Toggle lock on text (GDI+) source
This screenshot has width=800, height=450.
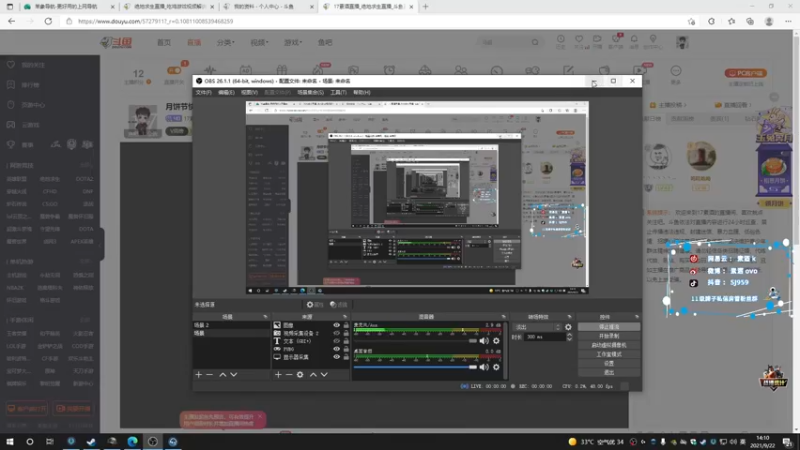346,341
